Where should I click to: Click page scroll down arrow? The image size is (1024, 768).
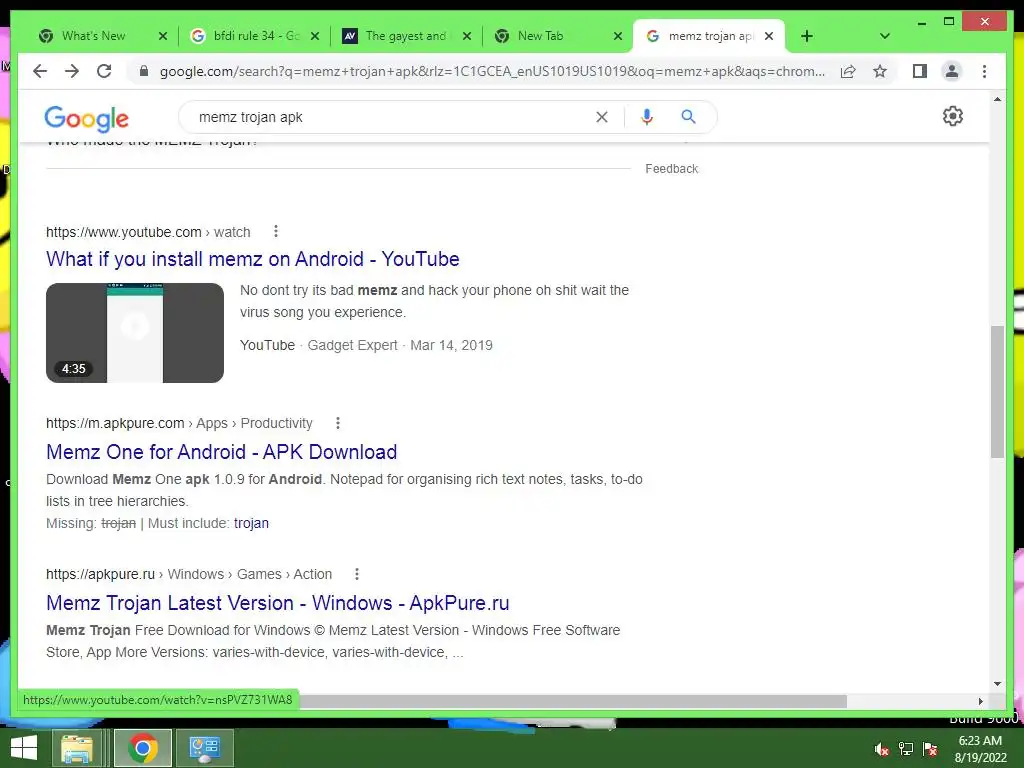pos(997,684)
